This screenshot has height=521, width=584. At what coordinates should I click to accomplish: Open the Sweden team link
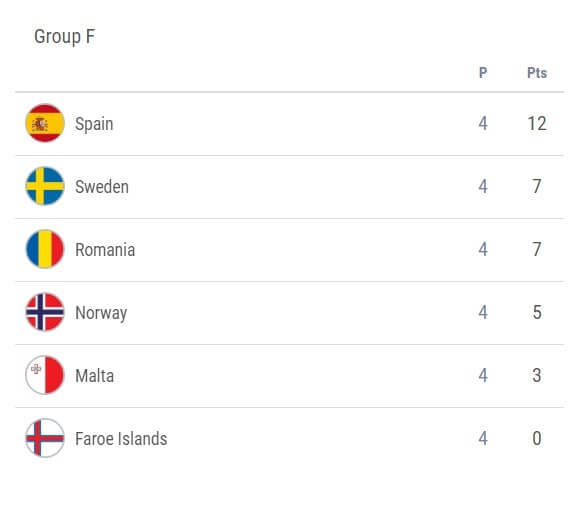click(x=102, y=187)
